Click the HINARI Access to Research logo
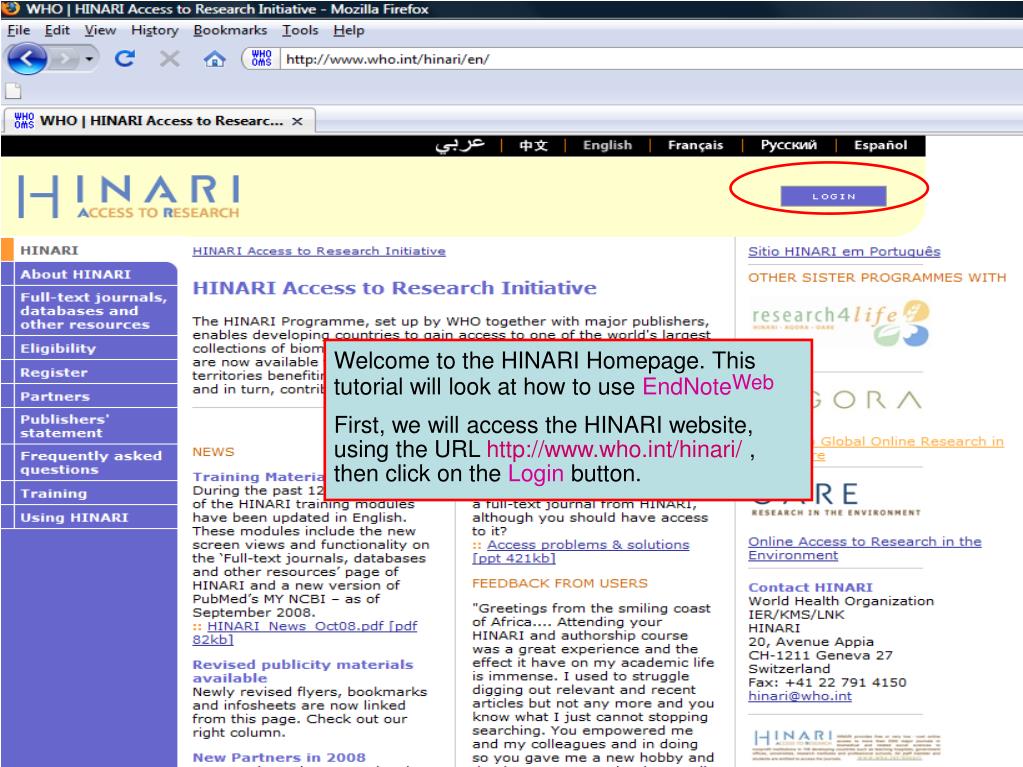 (x=129, y=196)
